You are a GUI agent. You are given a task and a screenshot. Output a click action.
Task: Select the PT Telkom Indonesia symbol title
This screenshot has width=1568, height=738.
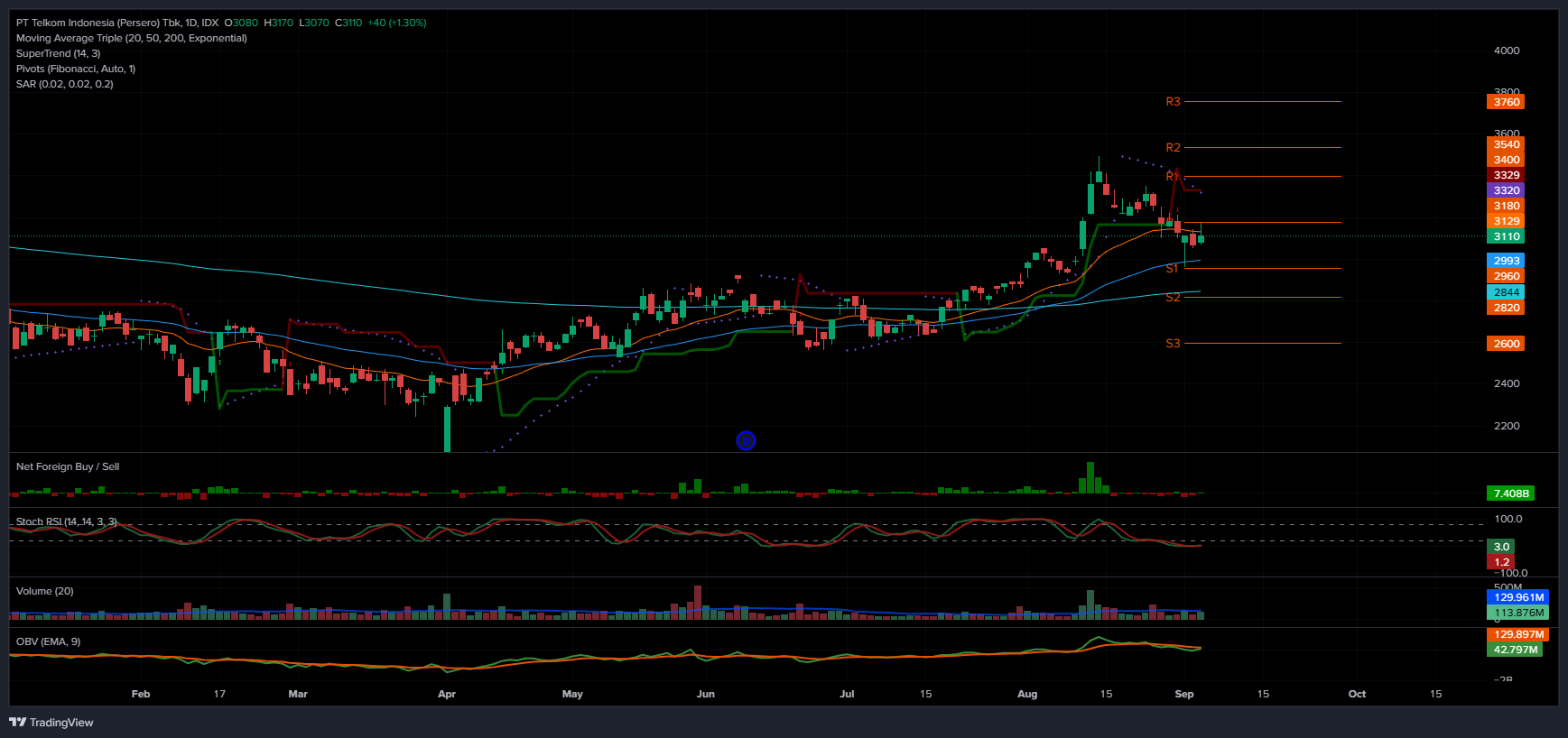pyautogui.click(x=117, y=23)
